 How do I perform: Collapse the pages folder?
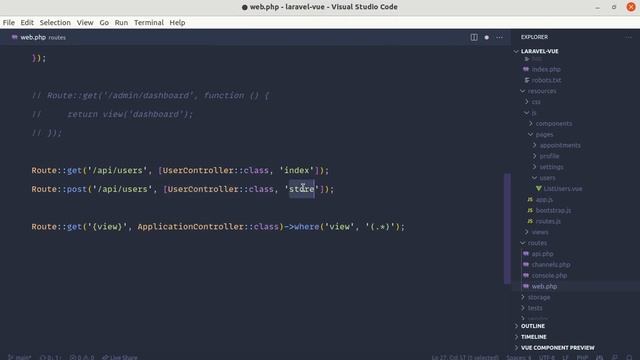[x=531, y=134]
